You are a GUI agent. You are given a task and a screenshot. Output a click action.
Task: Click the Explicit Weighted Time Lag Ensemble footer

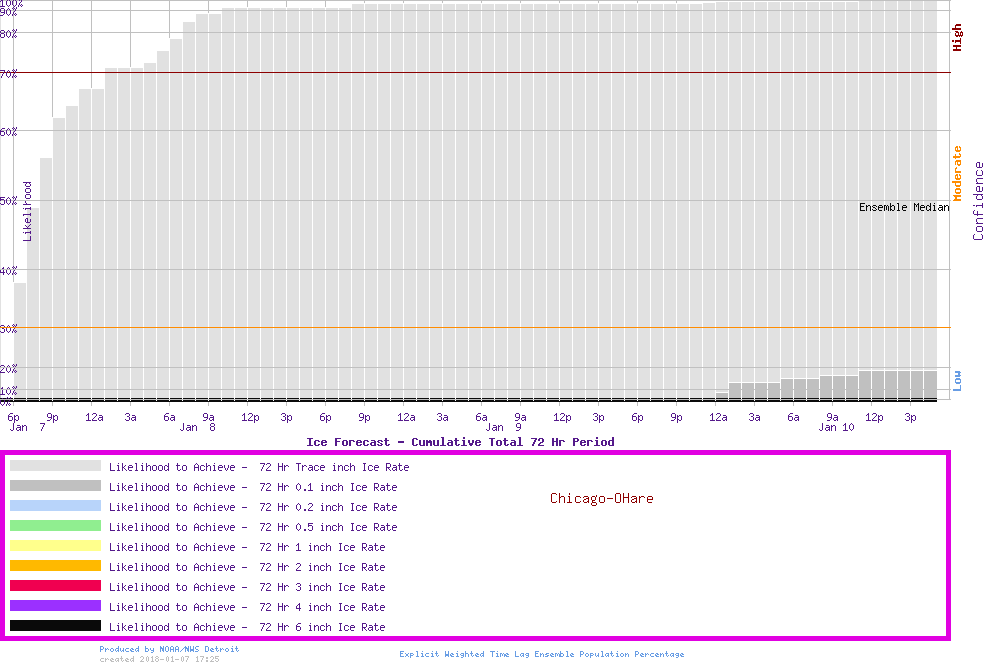tap(542, 654)
